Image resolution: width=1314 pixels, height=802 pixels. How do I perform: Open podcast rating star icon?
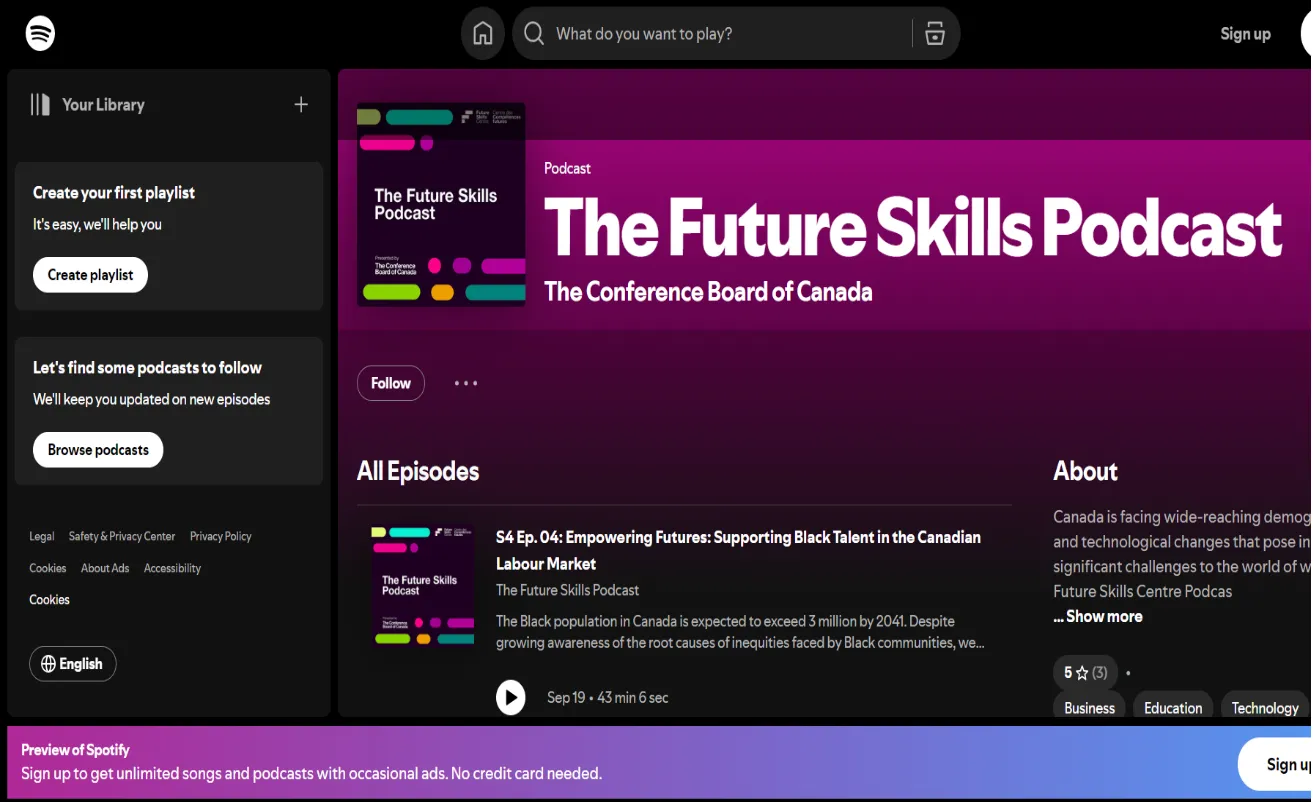click(1081, 673)
